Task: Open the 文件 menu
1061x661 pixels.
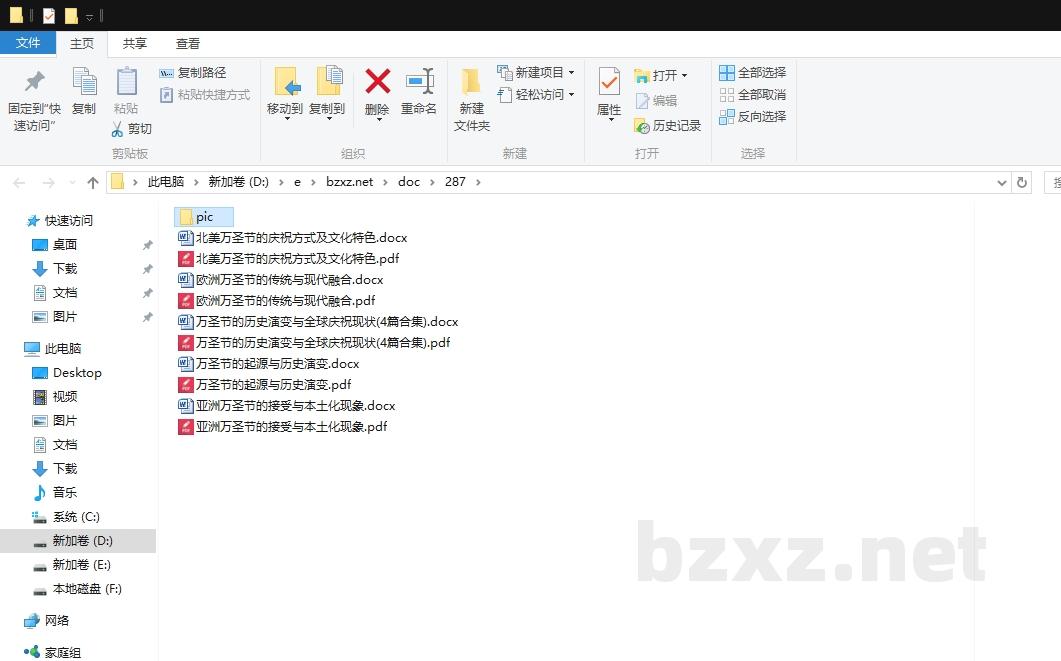Action: coord(29,43)
